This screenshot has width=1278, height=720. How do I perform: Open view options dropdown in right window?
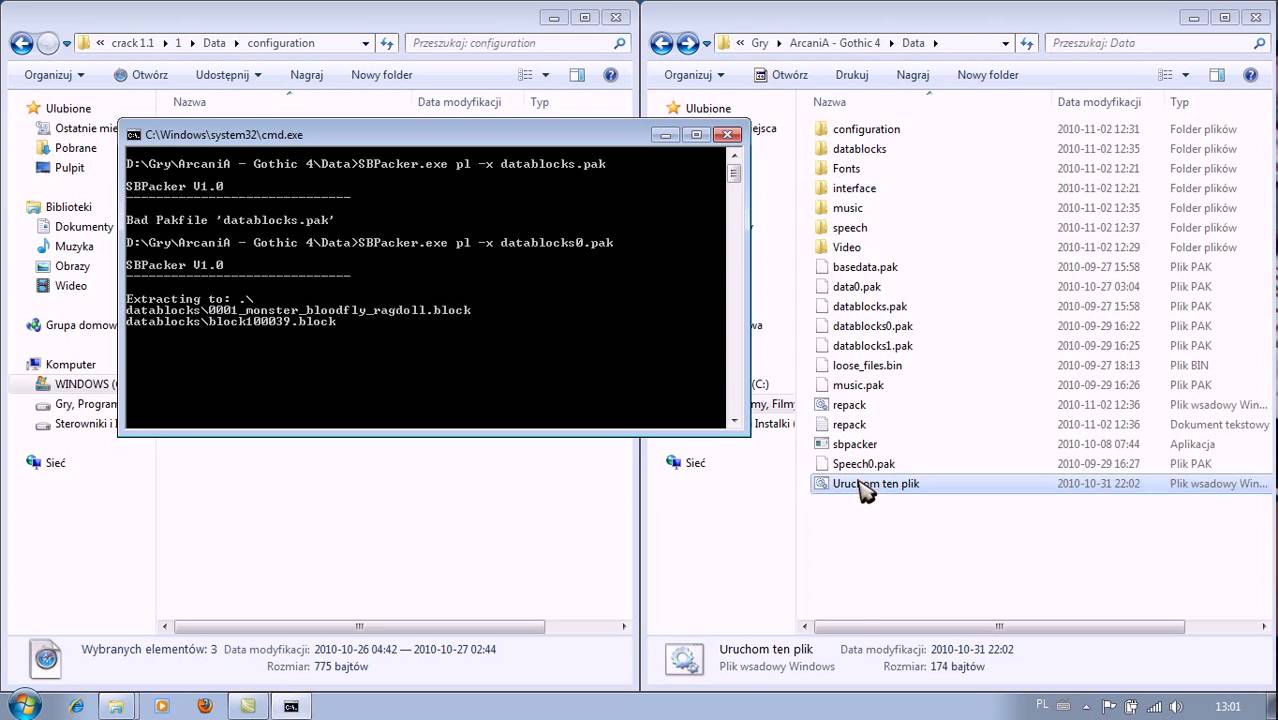(x=1185, y=75)
